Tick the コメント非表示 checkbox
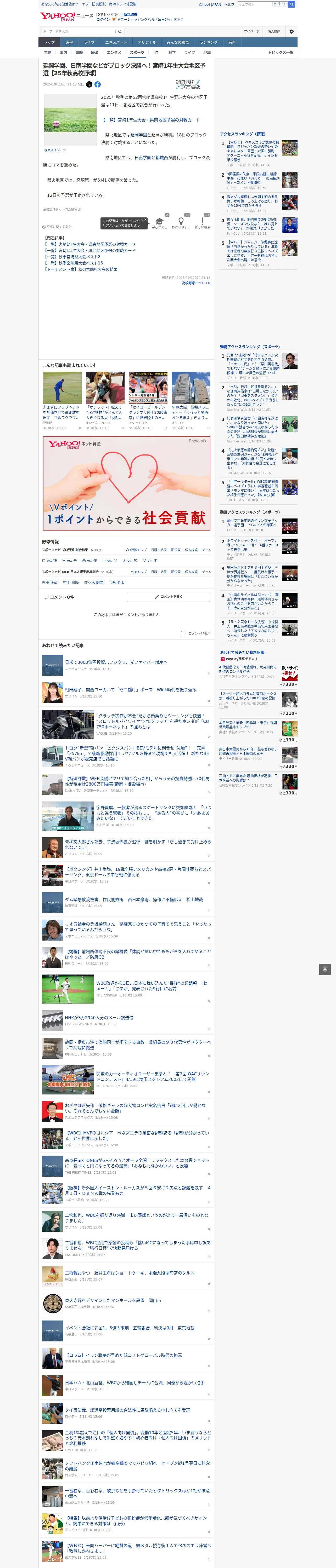Screen dimensions: 336x1568 (x=183, y=634)
